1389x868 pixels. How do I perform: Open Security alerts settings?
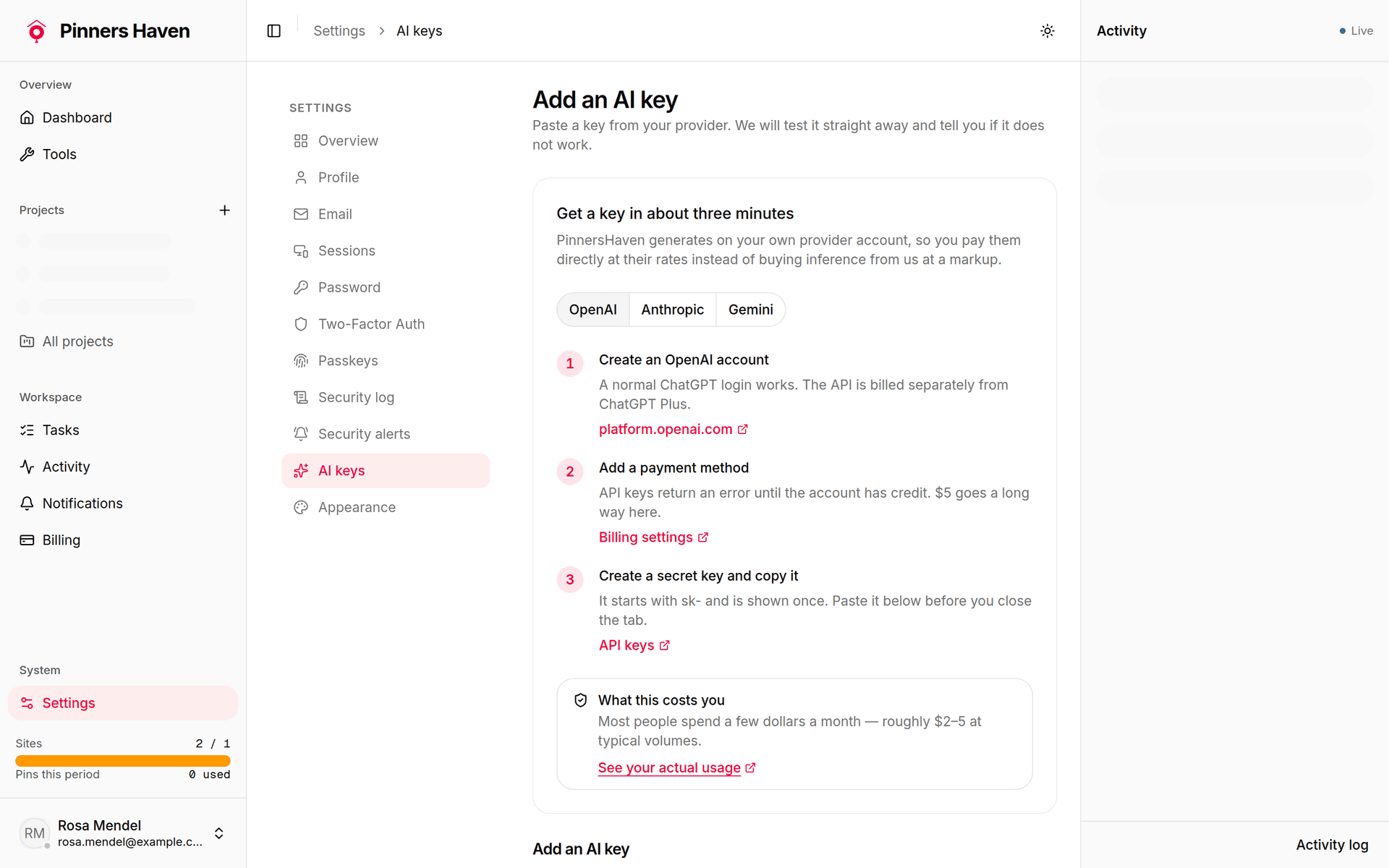point(386,434)
